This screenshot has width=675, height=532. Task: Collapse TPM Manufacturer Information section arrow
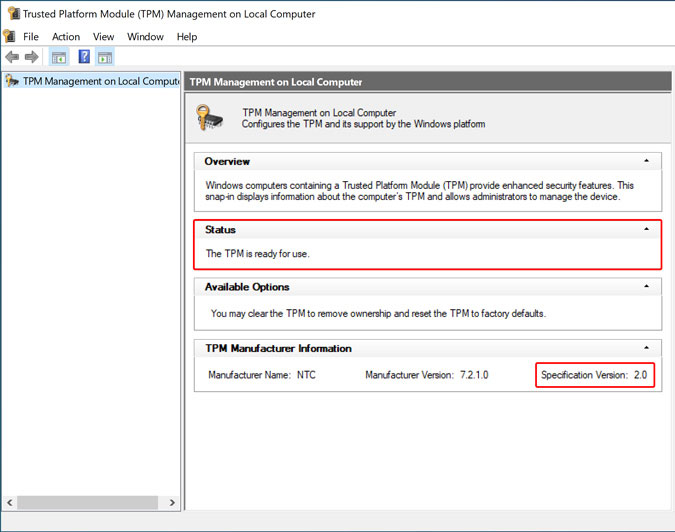click(x=647, y=348)
